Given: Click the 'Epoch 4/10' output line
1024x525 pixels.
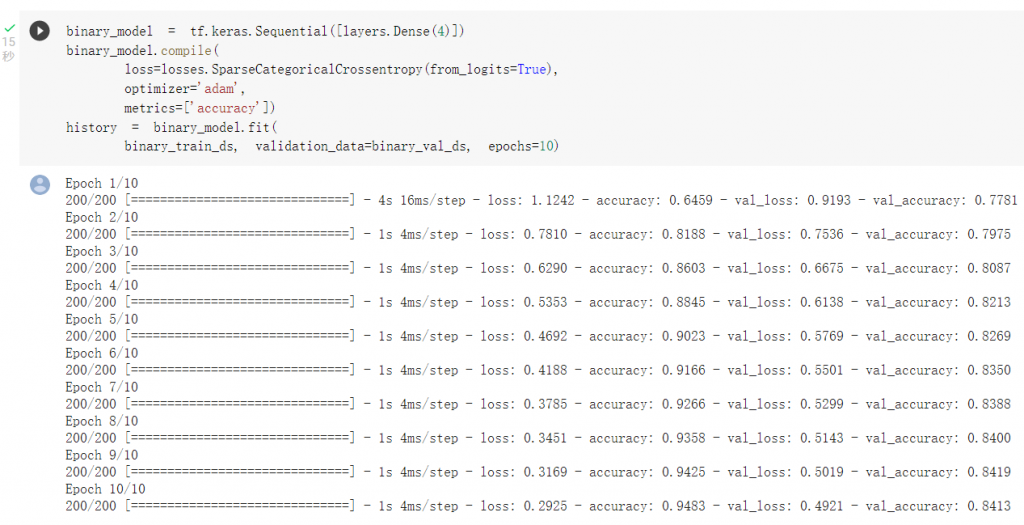Looking at the screenshot, I should tap(102, 285).
